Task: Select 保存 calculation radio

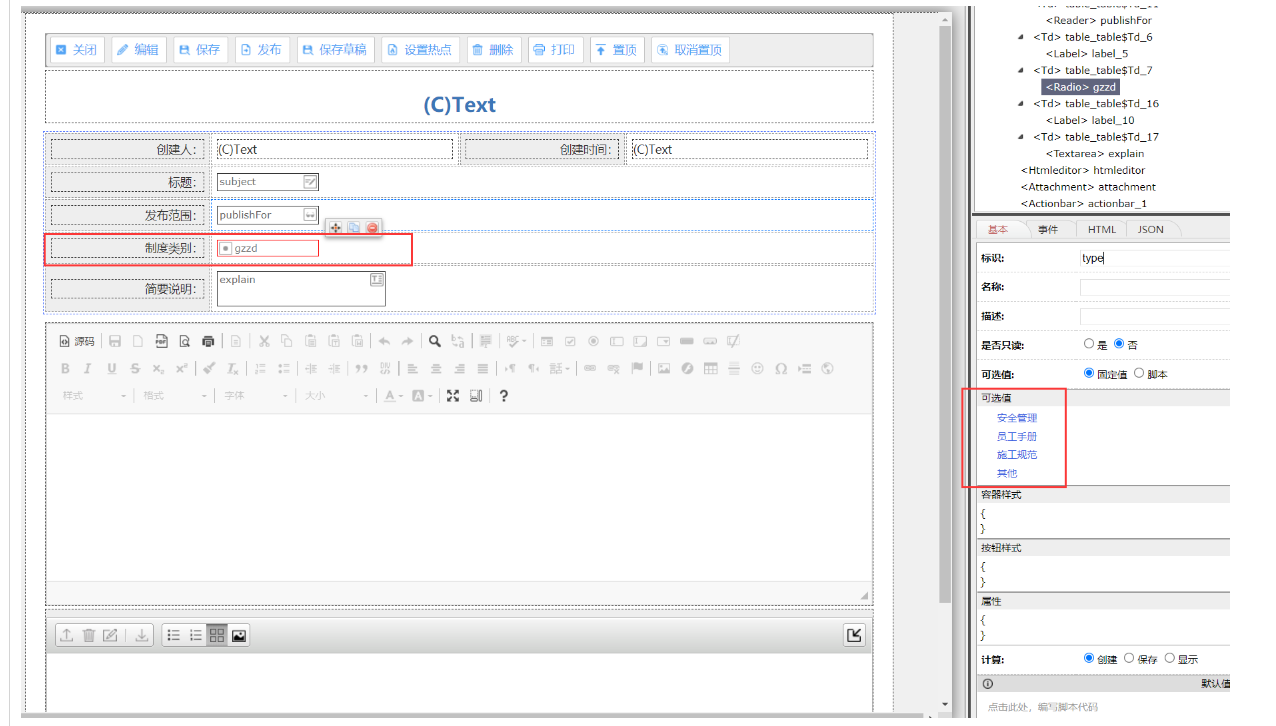Action: pyautogui.click(x=1129, y=658)
